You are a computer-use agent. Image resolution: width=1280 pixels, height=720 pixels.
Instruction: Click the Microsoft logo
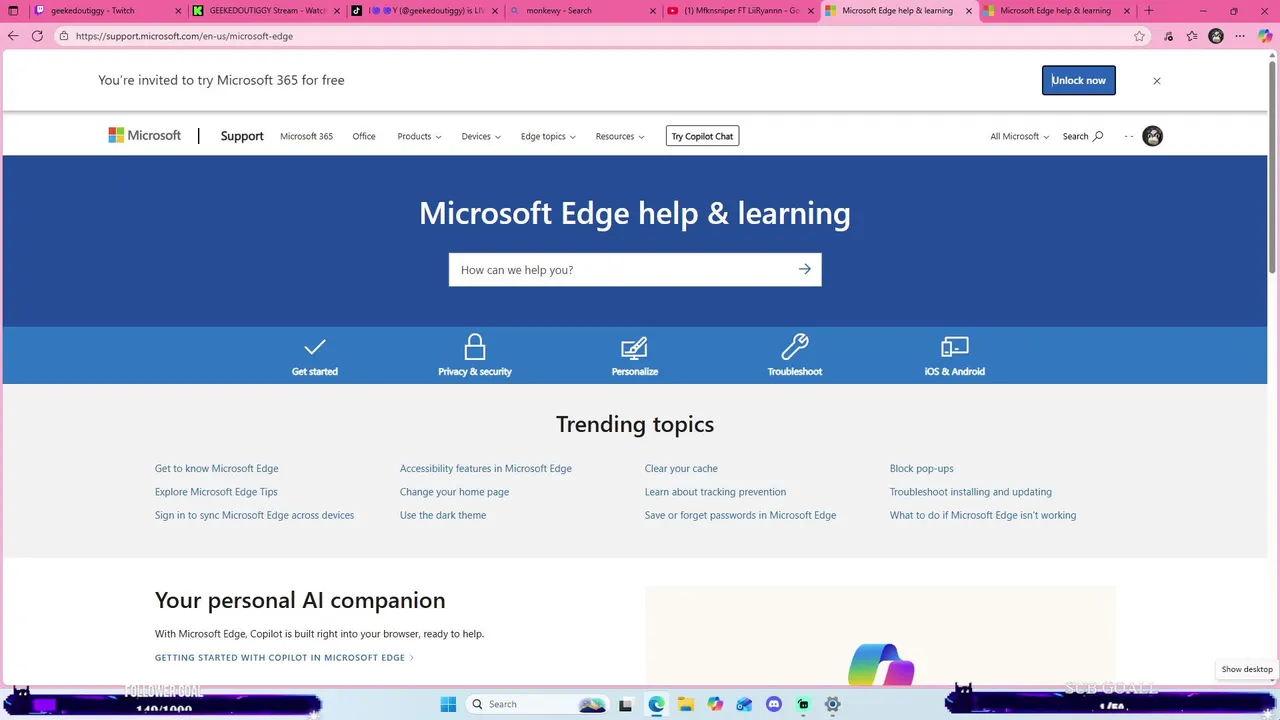click(145, 136)
